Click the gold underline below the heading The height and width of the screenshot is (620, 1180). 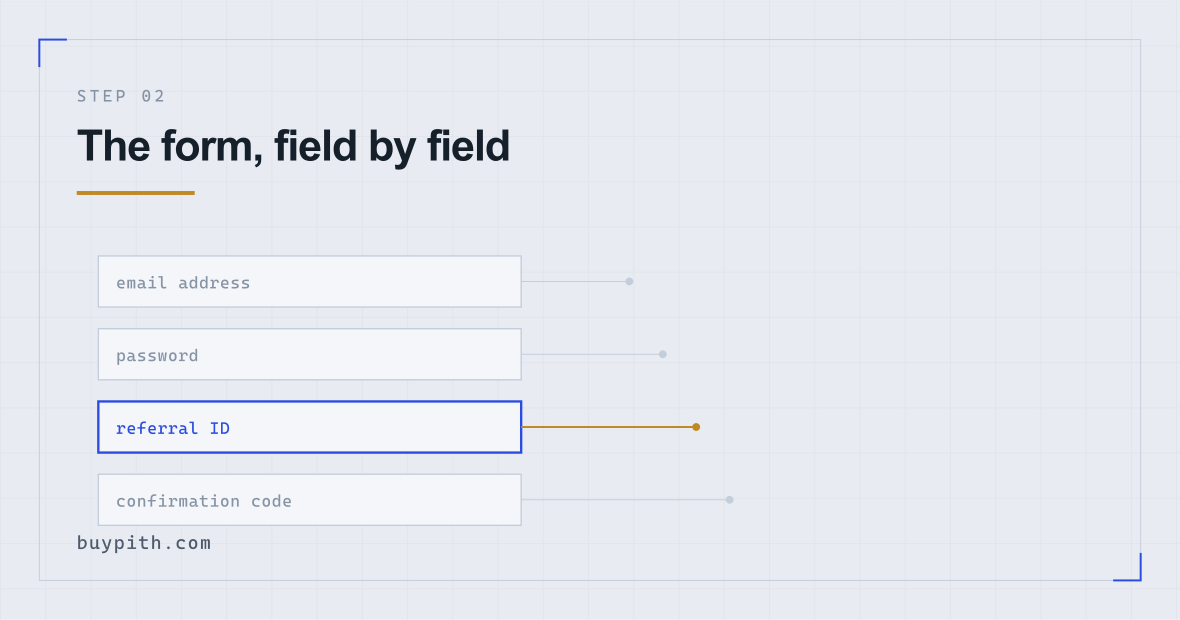pos(135,193)
